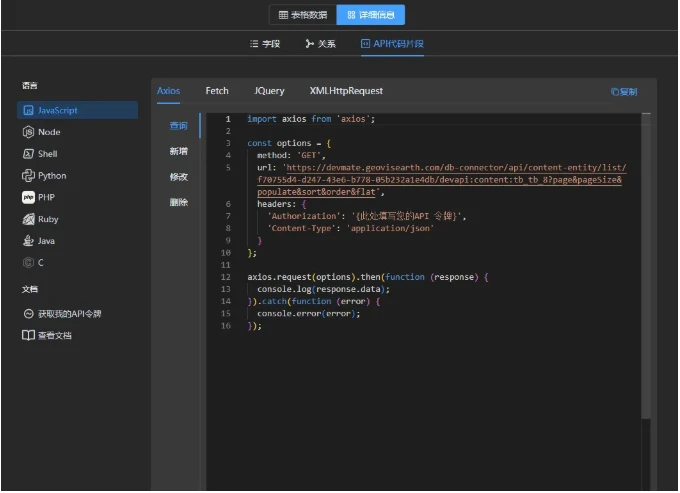Show the 删除 code snippet
The image size is (680, 493).
pyautogui.click(x=178, y=202)
